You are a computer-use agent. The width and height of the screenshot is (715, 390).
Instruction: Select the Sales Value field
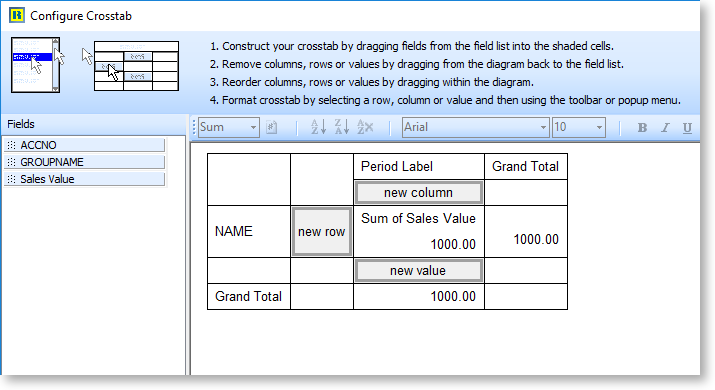pos(85,179)
